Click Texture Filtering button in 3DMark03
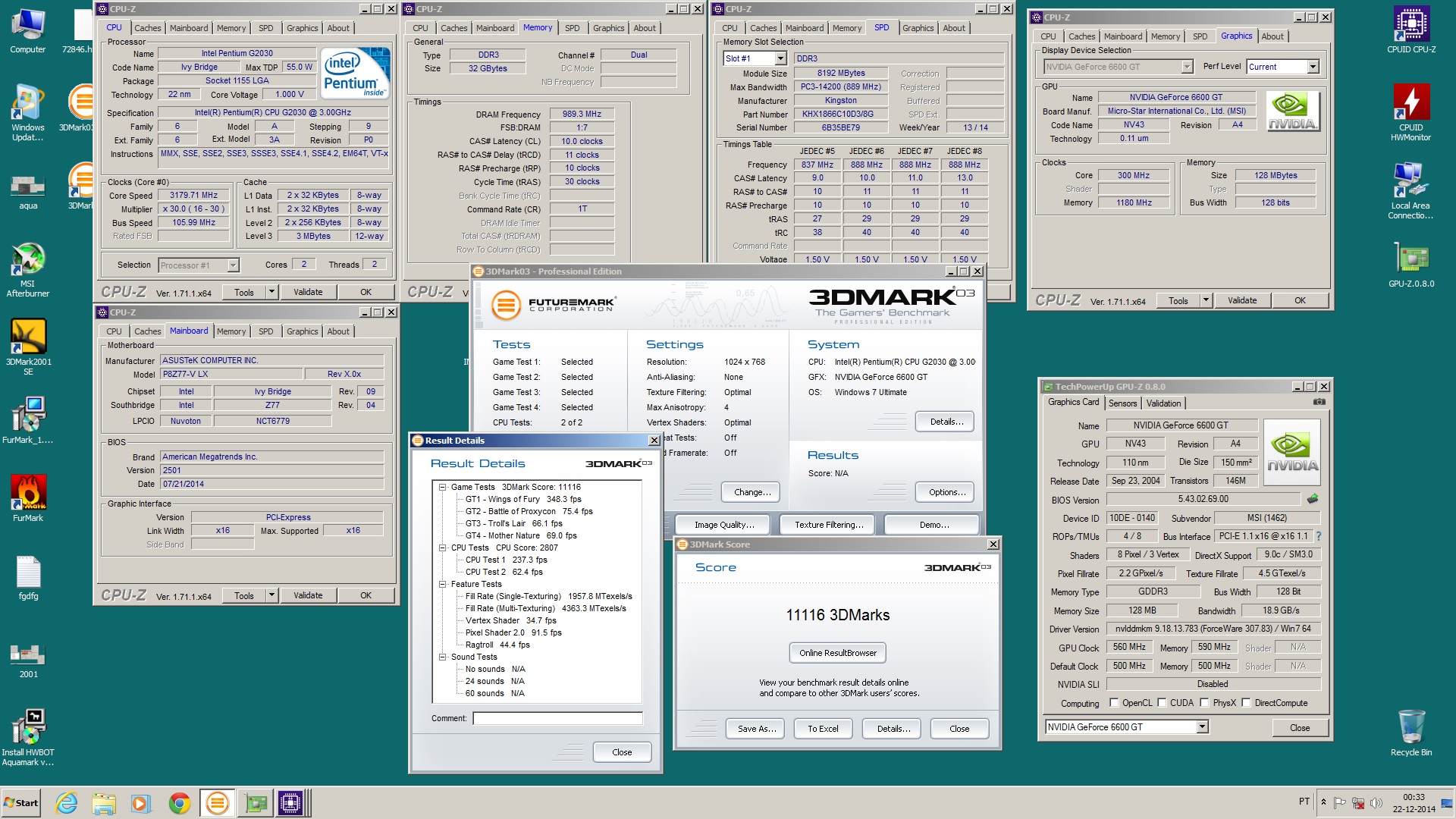This screenshot has width=1456, height=819. tap(828, 525)
